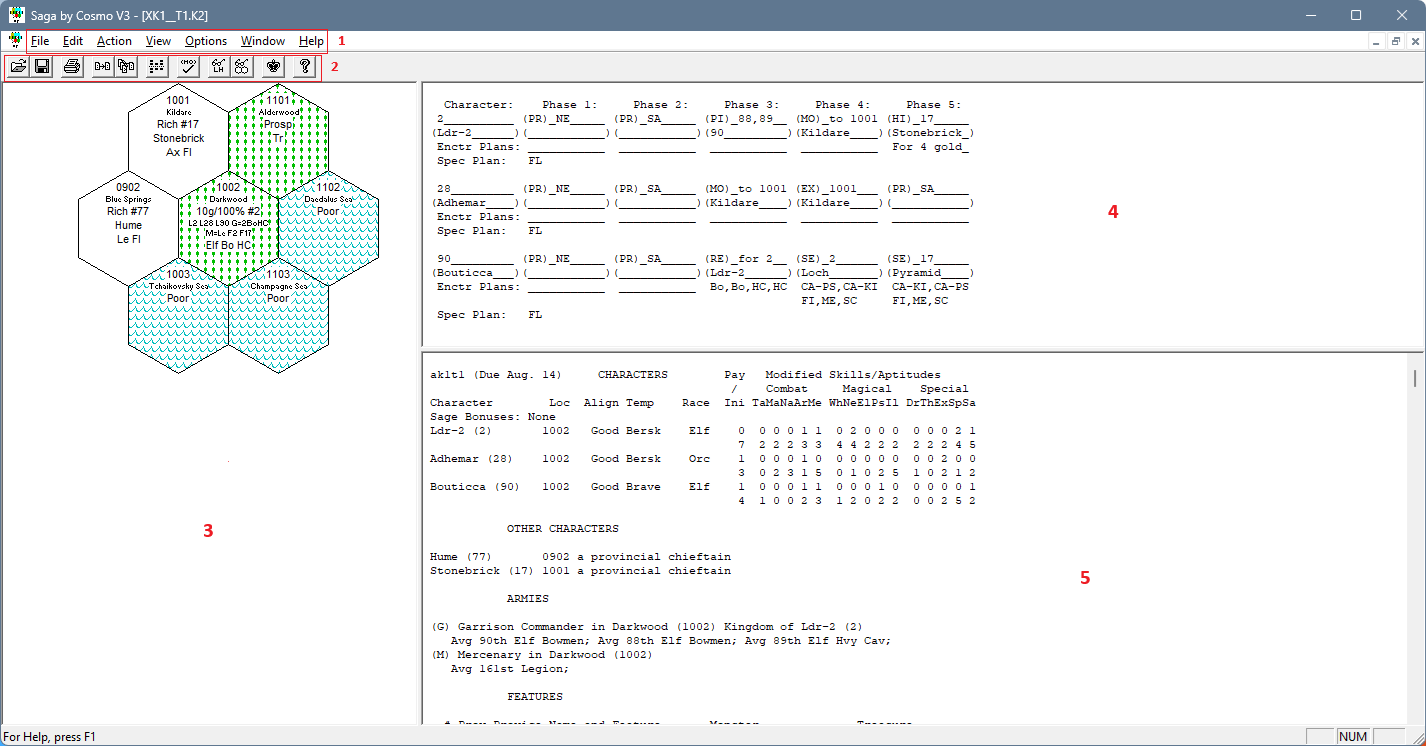1426x746 pixels.
Task: Expand the Options menu
Action: pos(206,41)
